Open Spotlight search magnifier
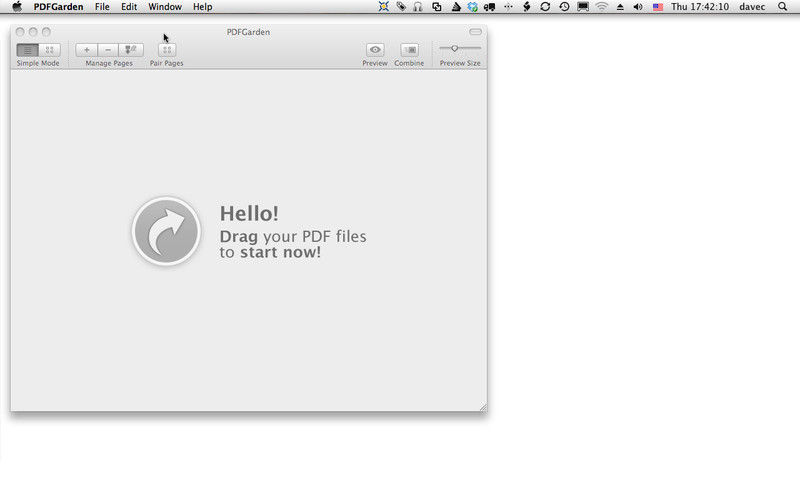This screenshot has width=800, height=500. [x=782, y=7]
